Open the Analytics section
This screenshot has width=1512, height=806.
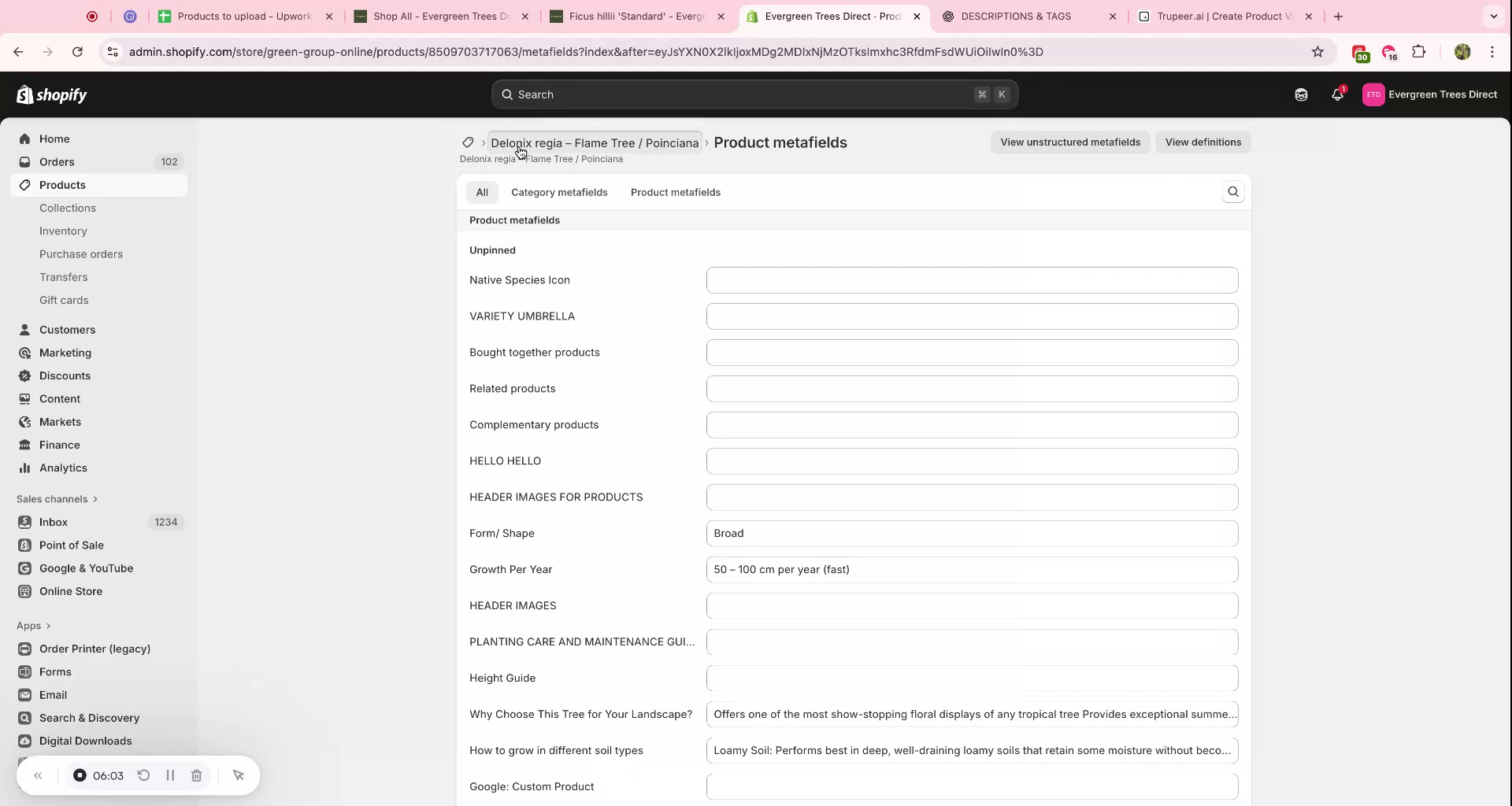tap(62, 468)
